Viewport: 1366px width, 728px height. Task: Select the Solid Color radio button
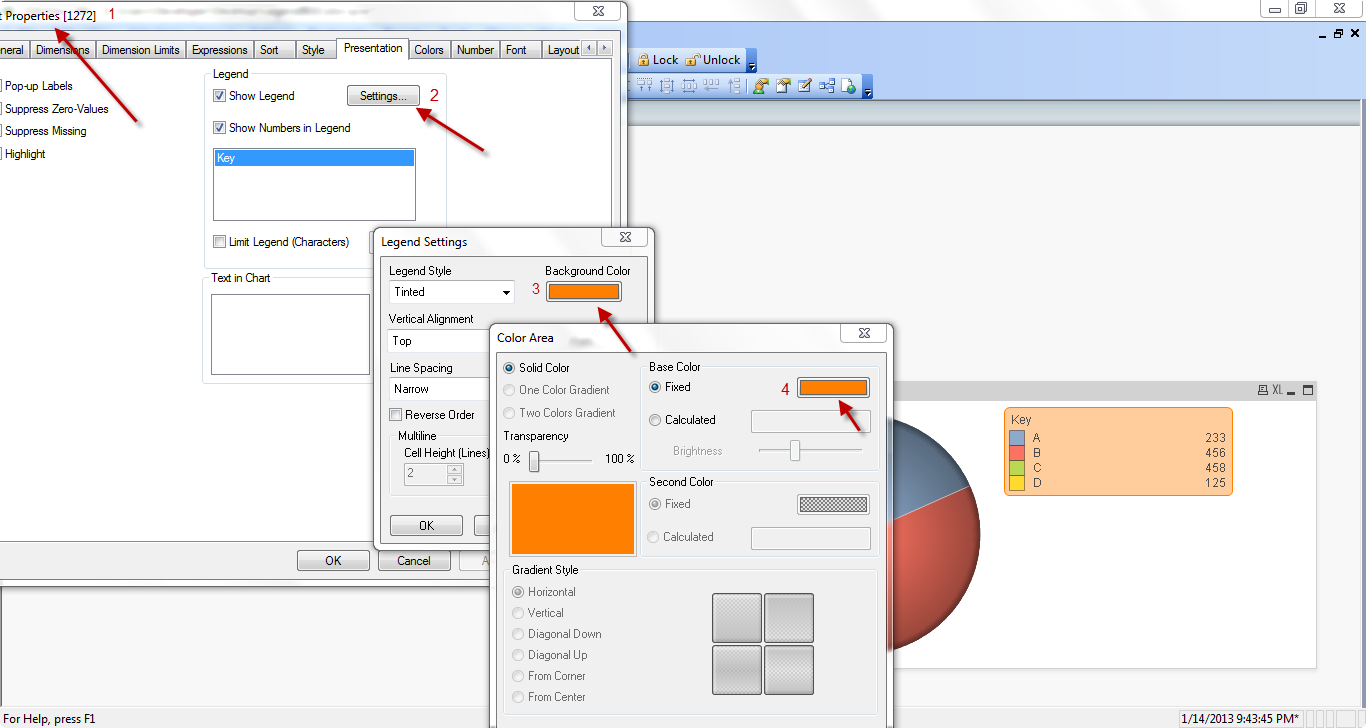click(510, 368)
